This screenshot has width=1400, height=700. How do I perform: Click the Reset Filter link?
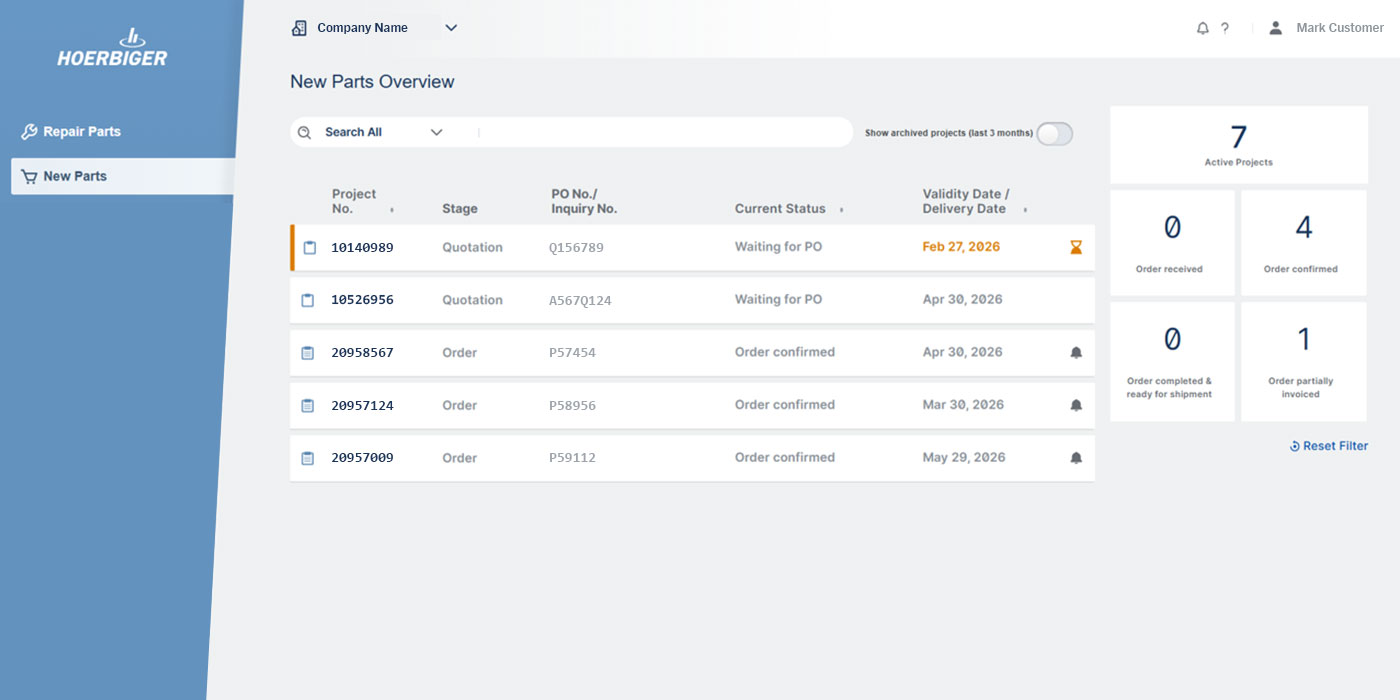pos(1329,446)
